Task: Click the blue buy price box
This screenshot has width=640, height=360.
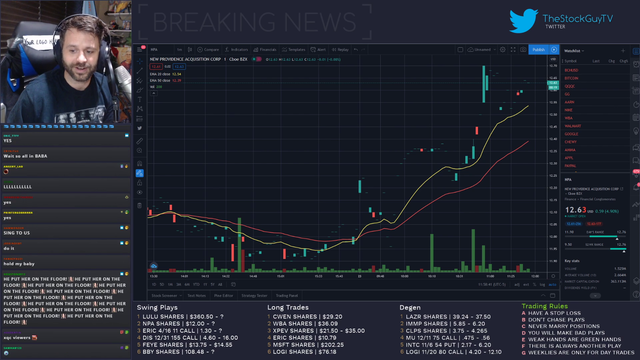Action: coord(179,66)
